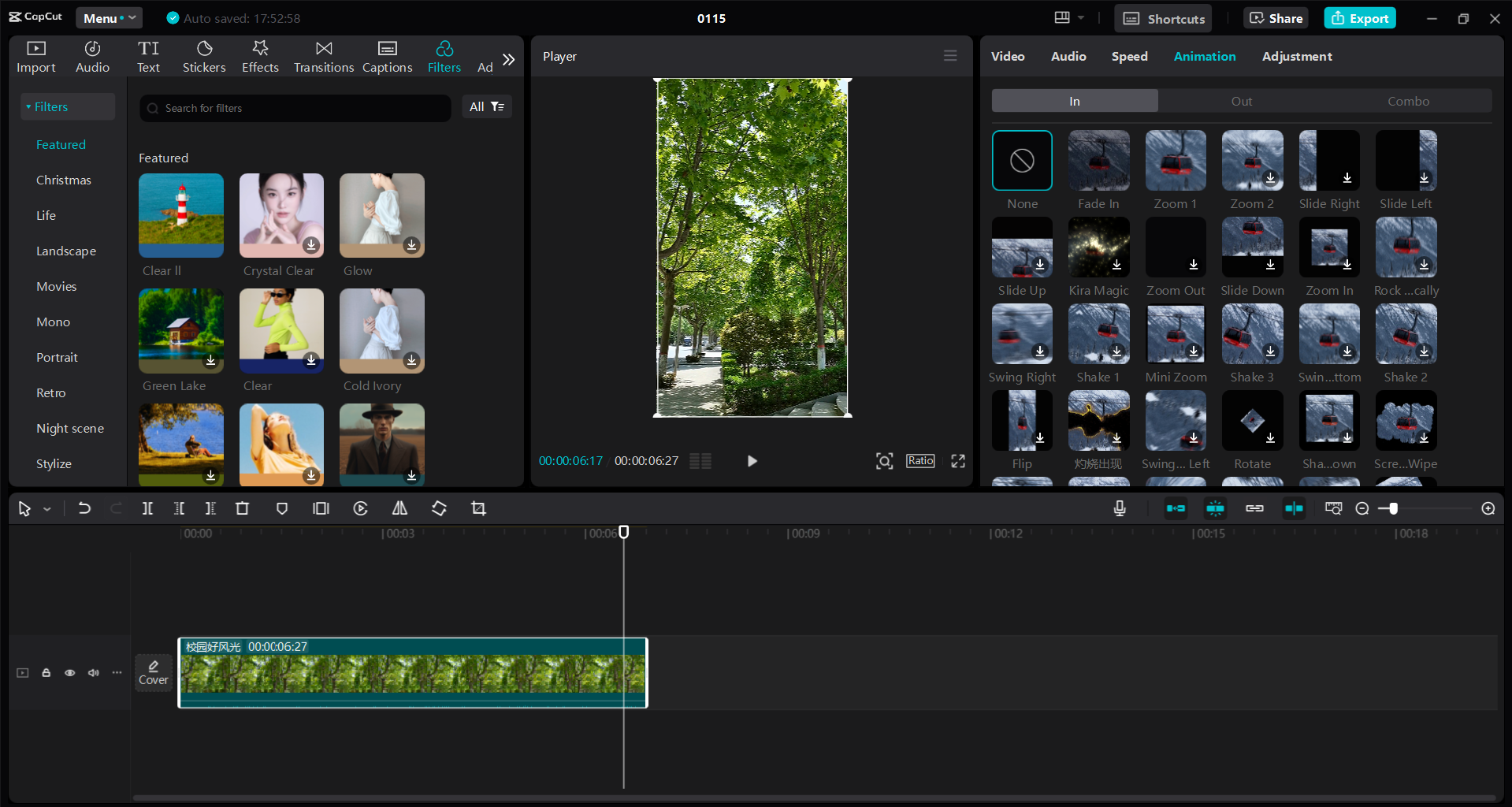Screen dimensions: 1512x807
Task: Switch to the Adjustment tab
Action: pos(1297,56)
